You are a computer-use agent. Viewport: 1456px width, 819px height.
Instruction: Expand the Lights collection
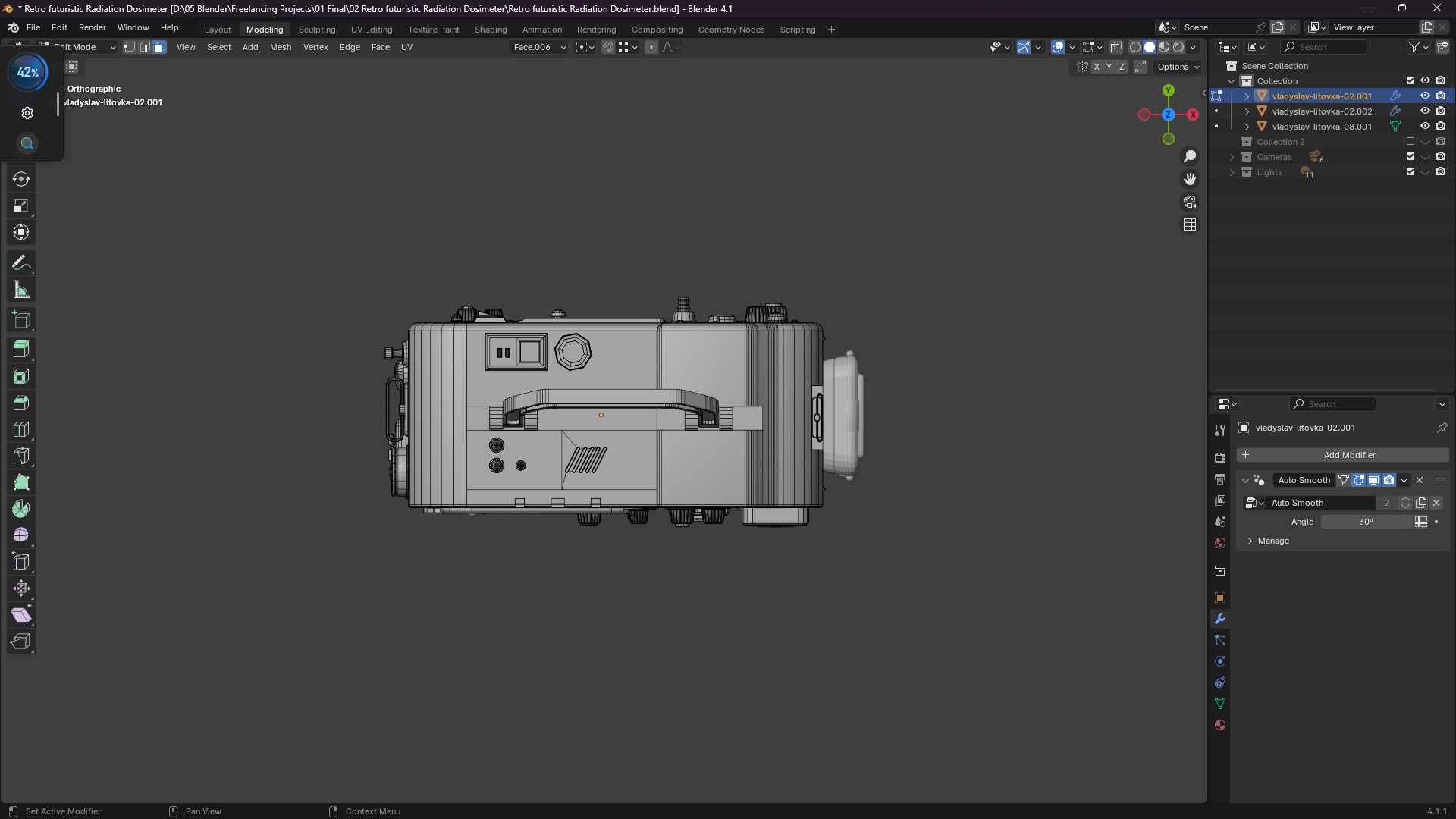pos(1232,172)
